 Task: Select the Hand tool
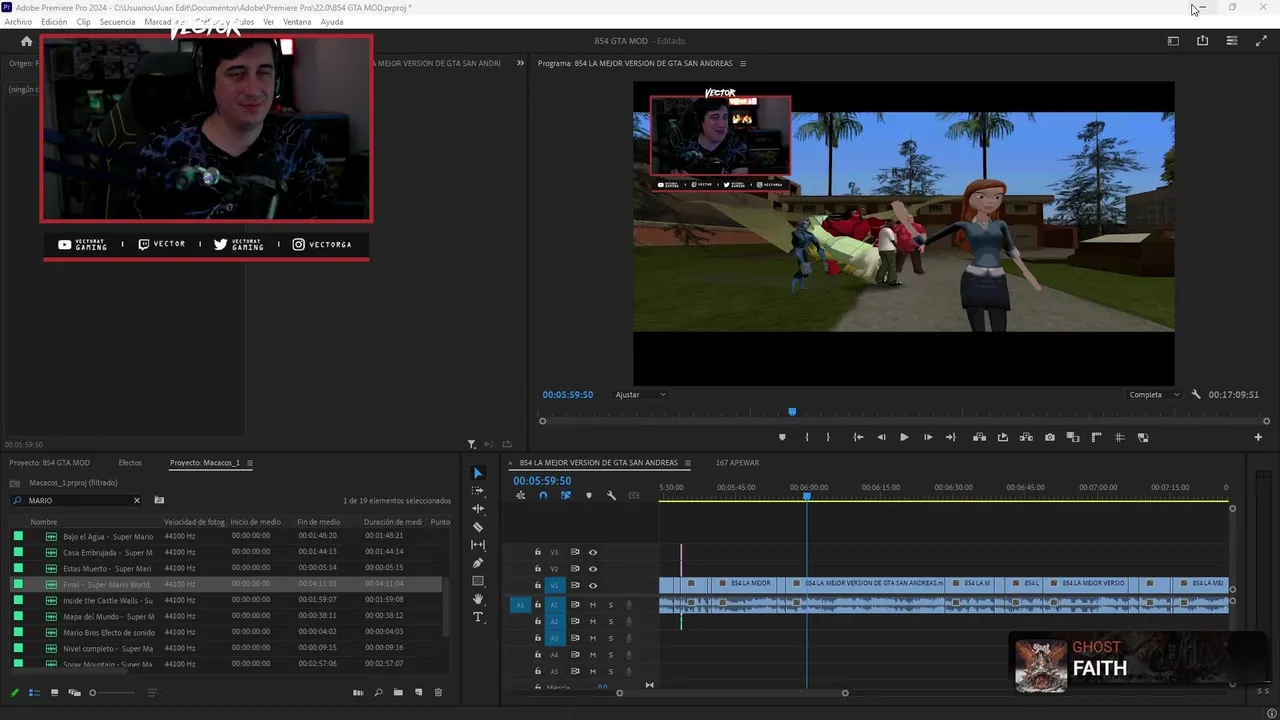pos(478,599)
